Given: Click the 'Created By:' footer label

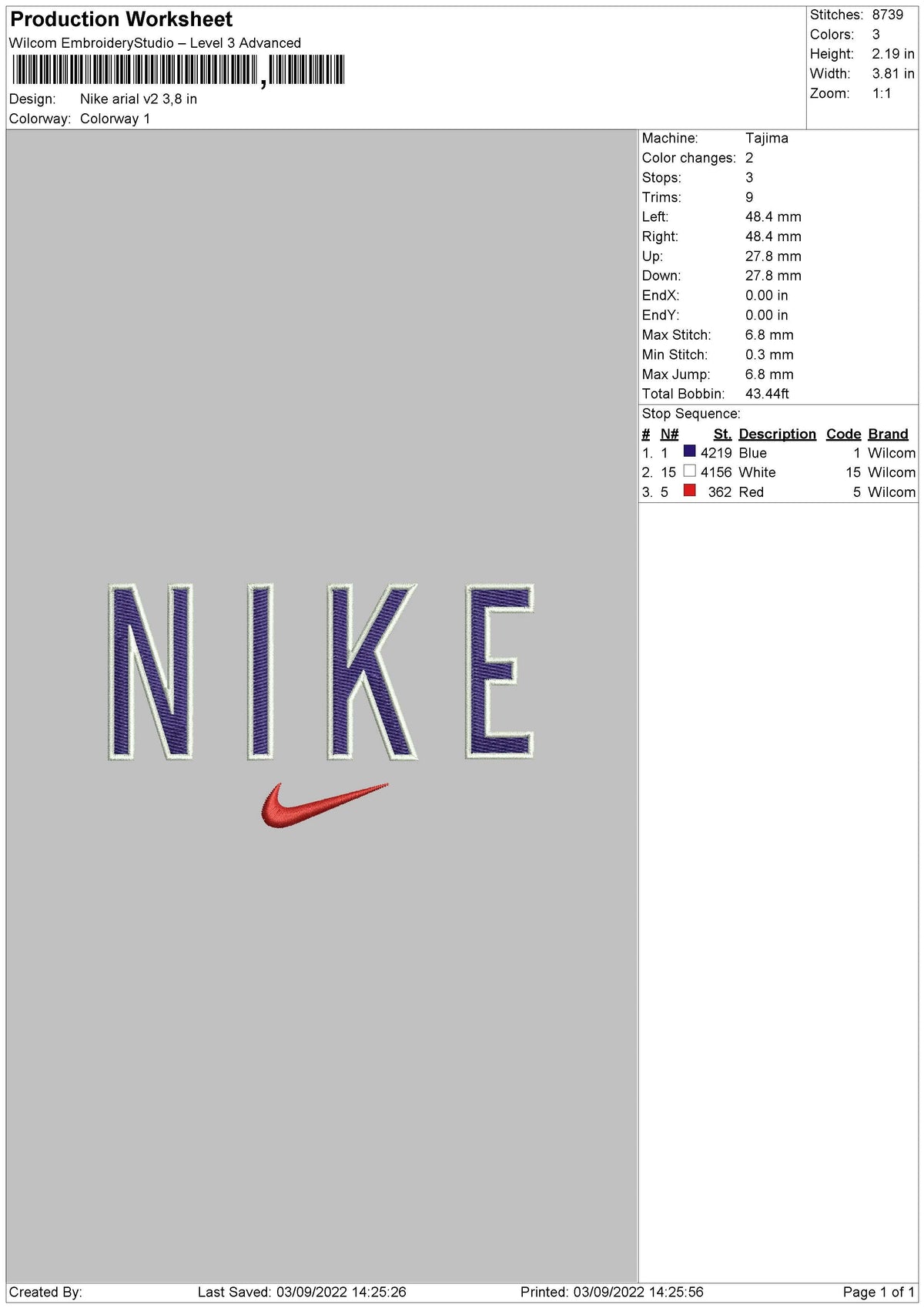Looking at the screenshot, I should pyautogui.click(x=45, y=1293).
